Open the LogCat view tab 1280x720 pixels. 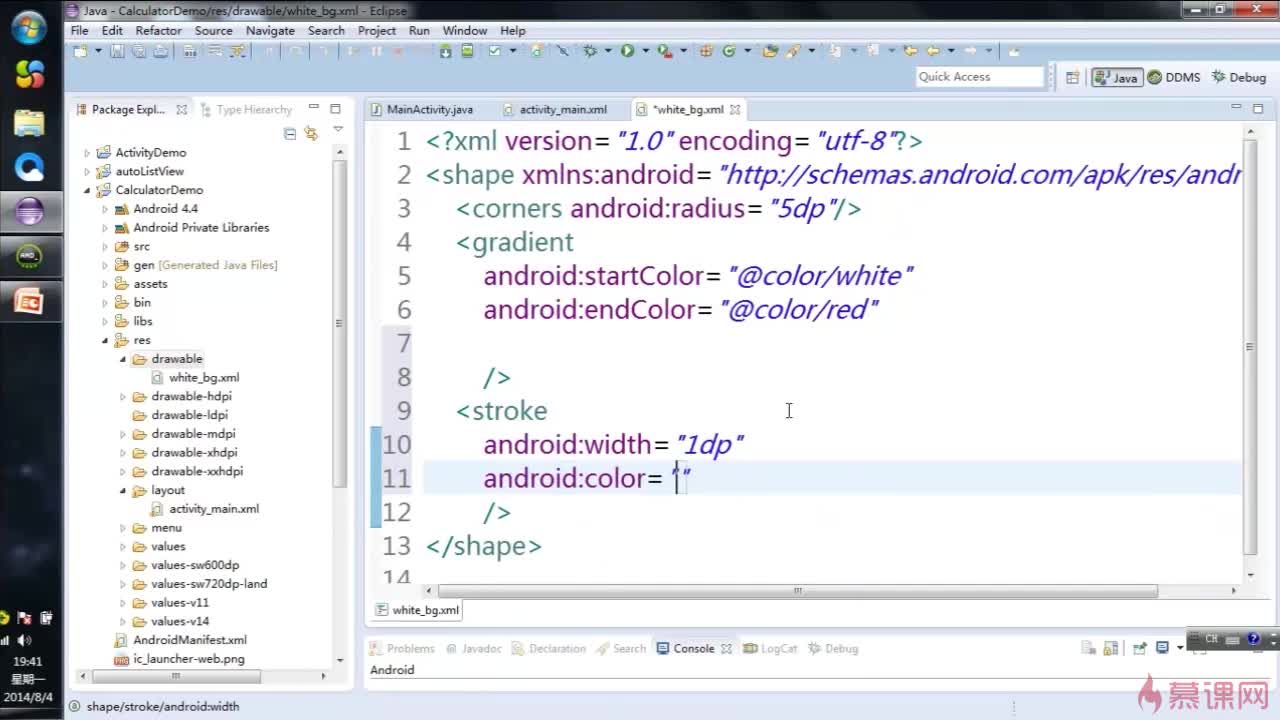coord(771,649)
